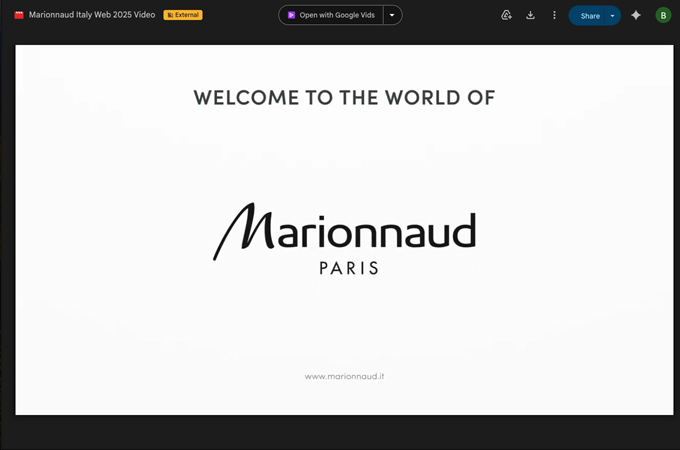Click the Add shortcut to Drive icon

coord(507,15)
